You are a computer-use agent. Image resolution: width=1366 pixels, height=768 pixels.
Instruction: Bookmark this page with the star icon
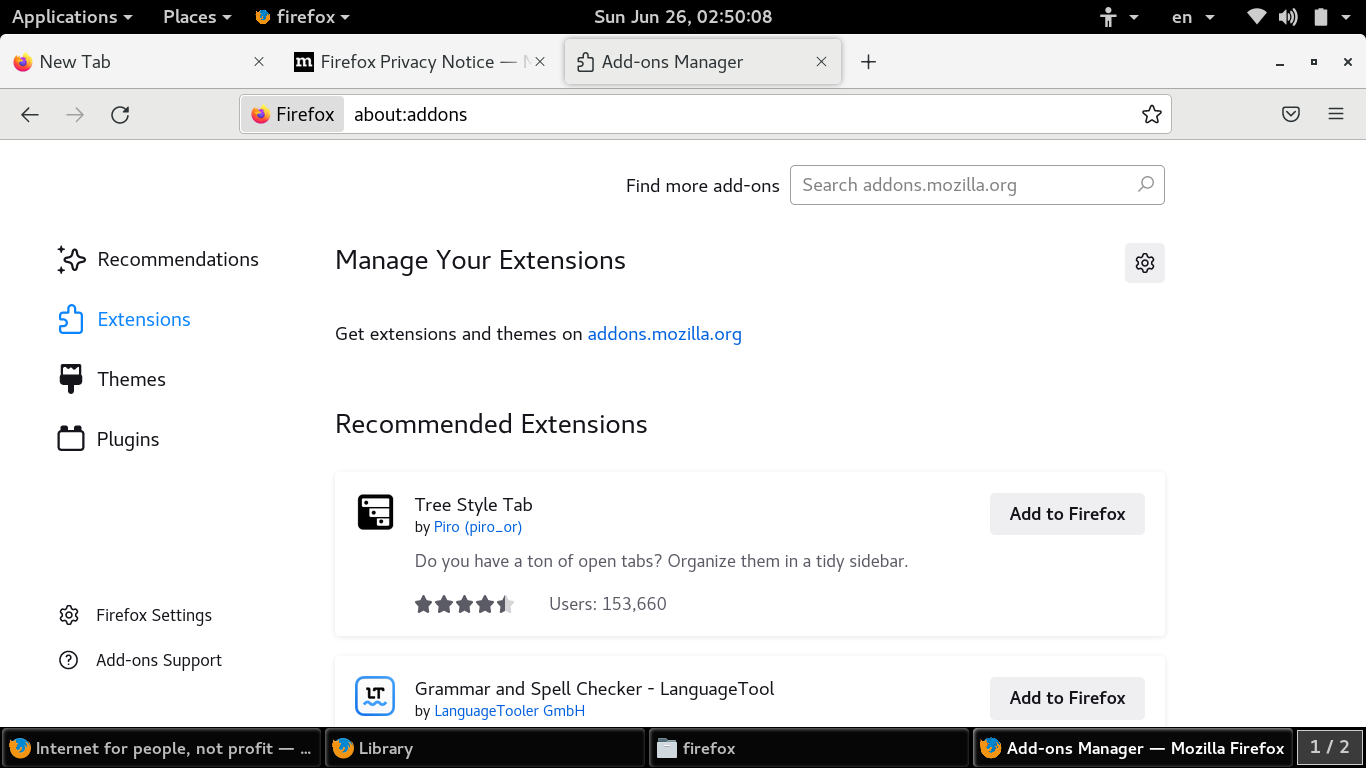[1152, 114]
